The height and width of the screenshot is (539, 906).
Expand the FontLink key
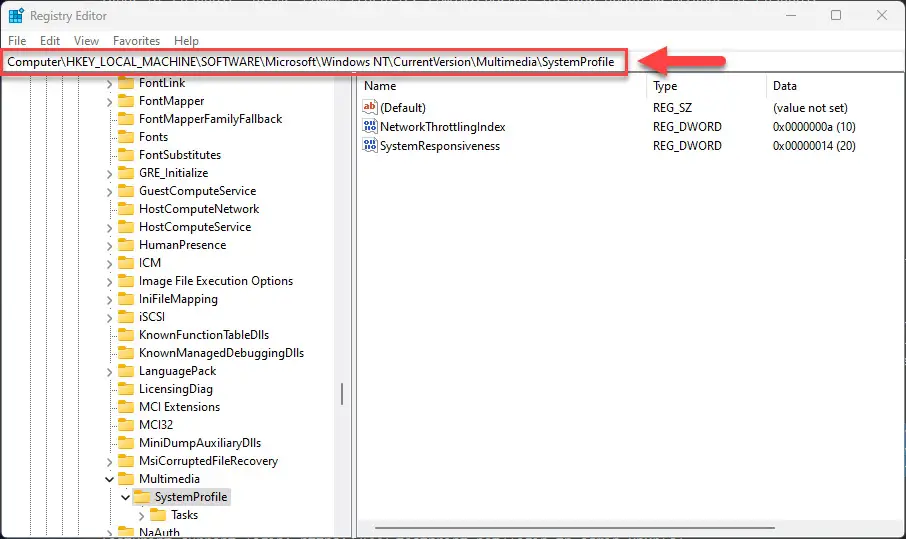pos(109,84)
